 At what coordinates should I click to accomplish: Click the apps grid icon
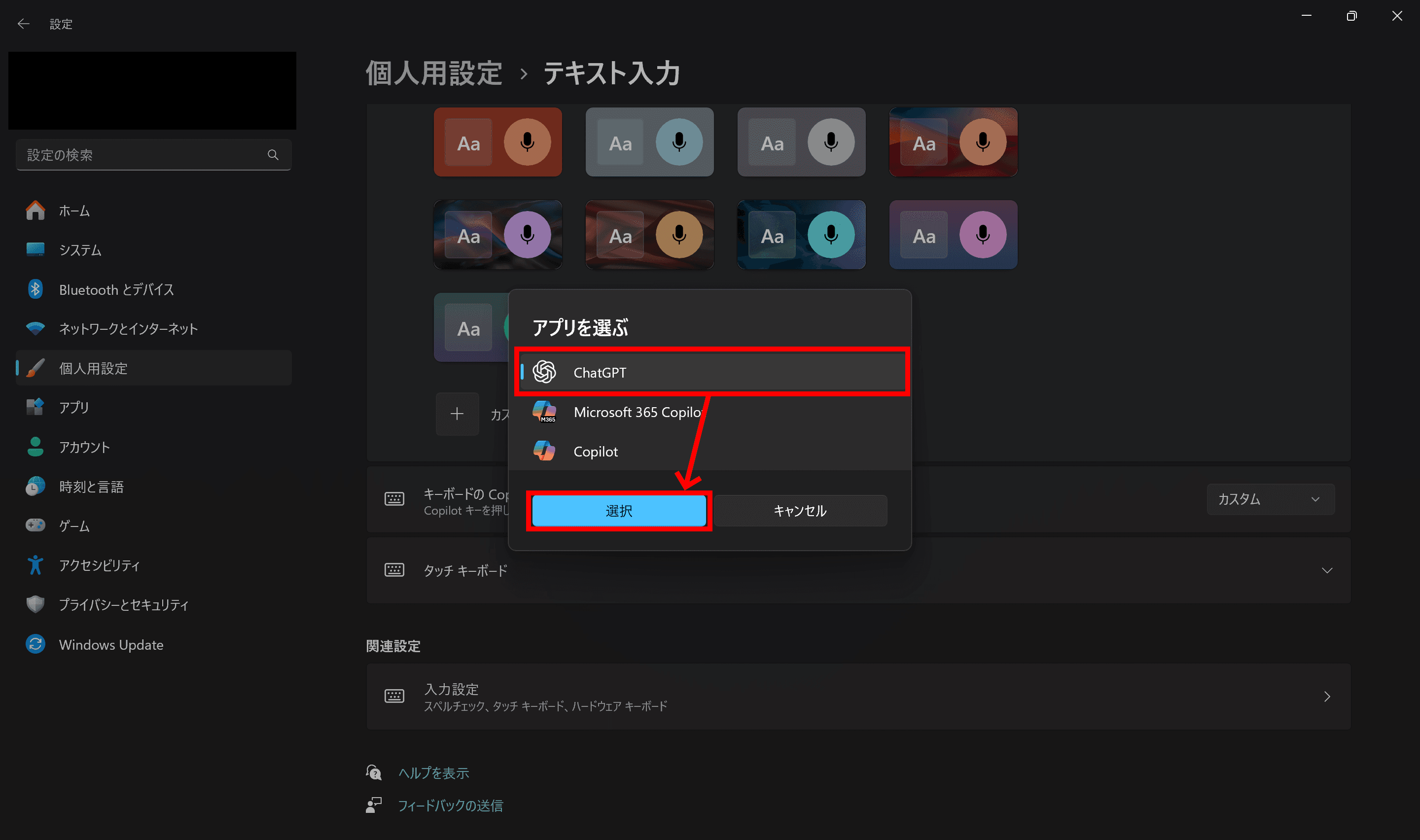(x=35, y=407)
